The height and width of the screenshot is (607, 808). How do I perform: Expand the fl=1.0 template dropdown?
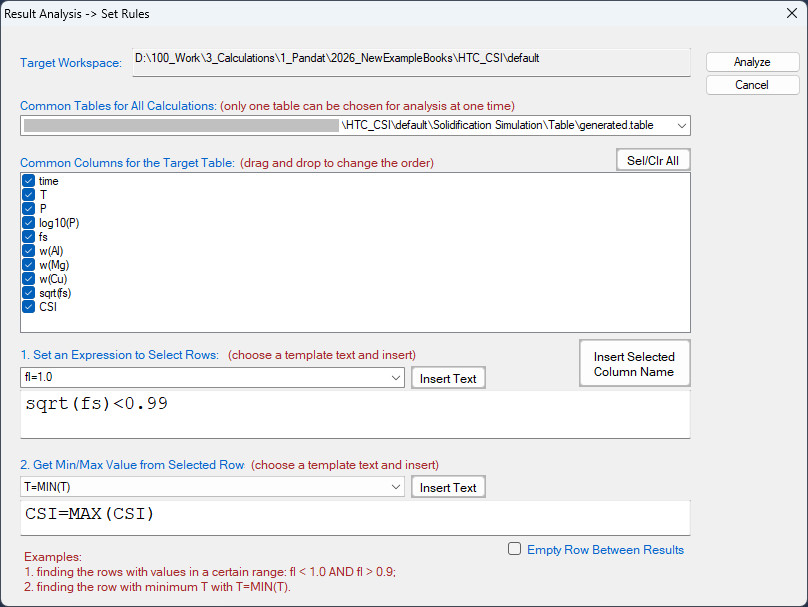(x=397, y=378)
